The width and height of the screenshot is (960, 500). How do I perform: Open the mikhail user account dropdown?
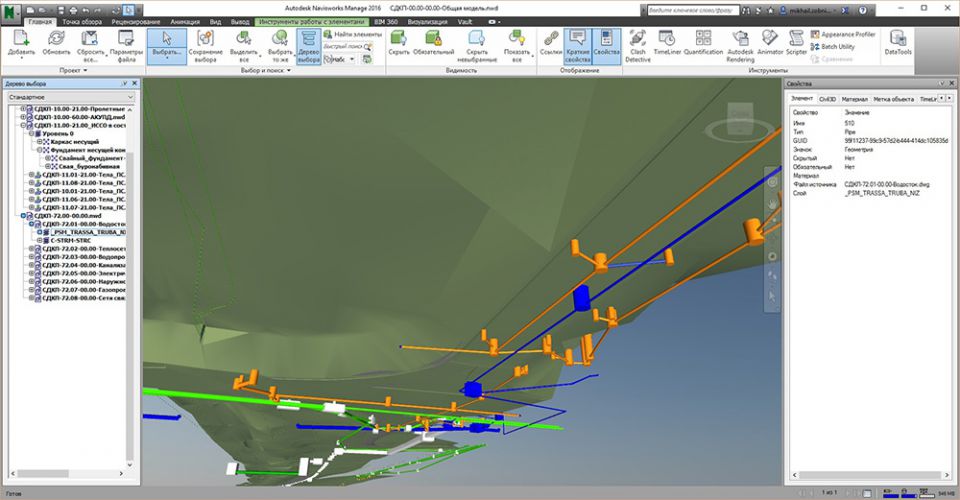(x=814, y=10)
